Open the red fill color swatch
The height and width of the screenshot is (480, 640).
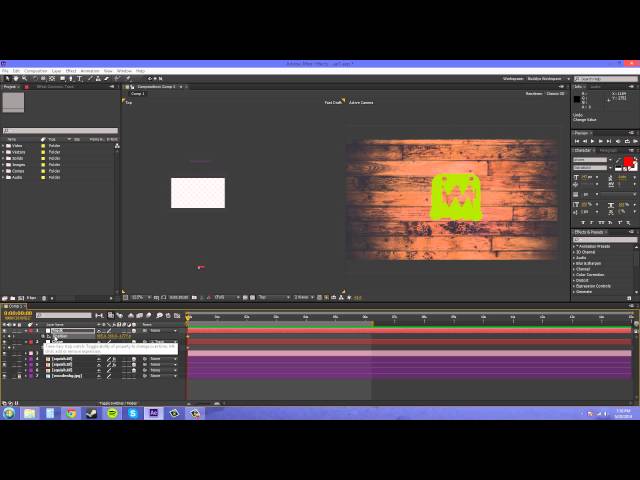[629, 161]
